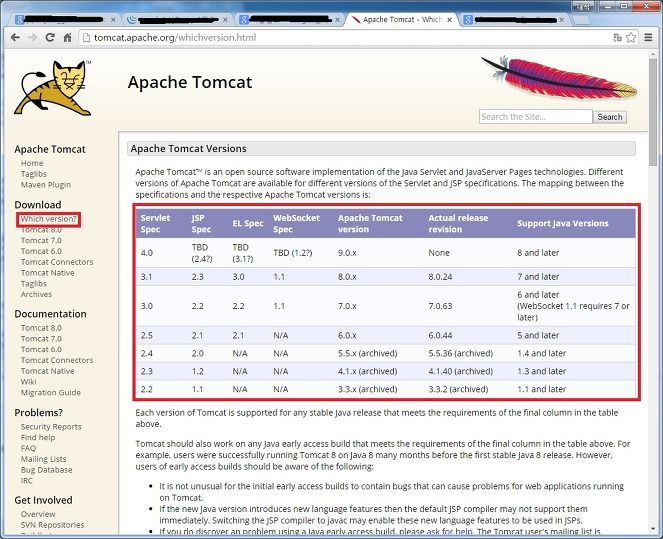Open Tomcat Connectors under Documentation
The height and width of the screenshot is (539, 663).
tap(57, 360)
